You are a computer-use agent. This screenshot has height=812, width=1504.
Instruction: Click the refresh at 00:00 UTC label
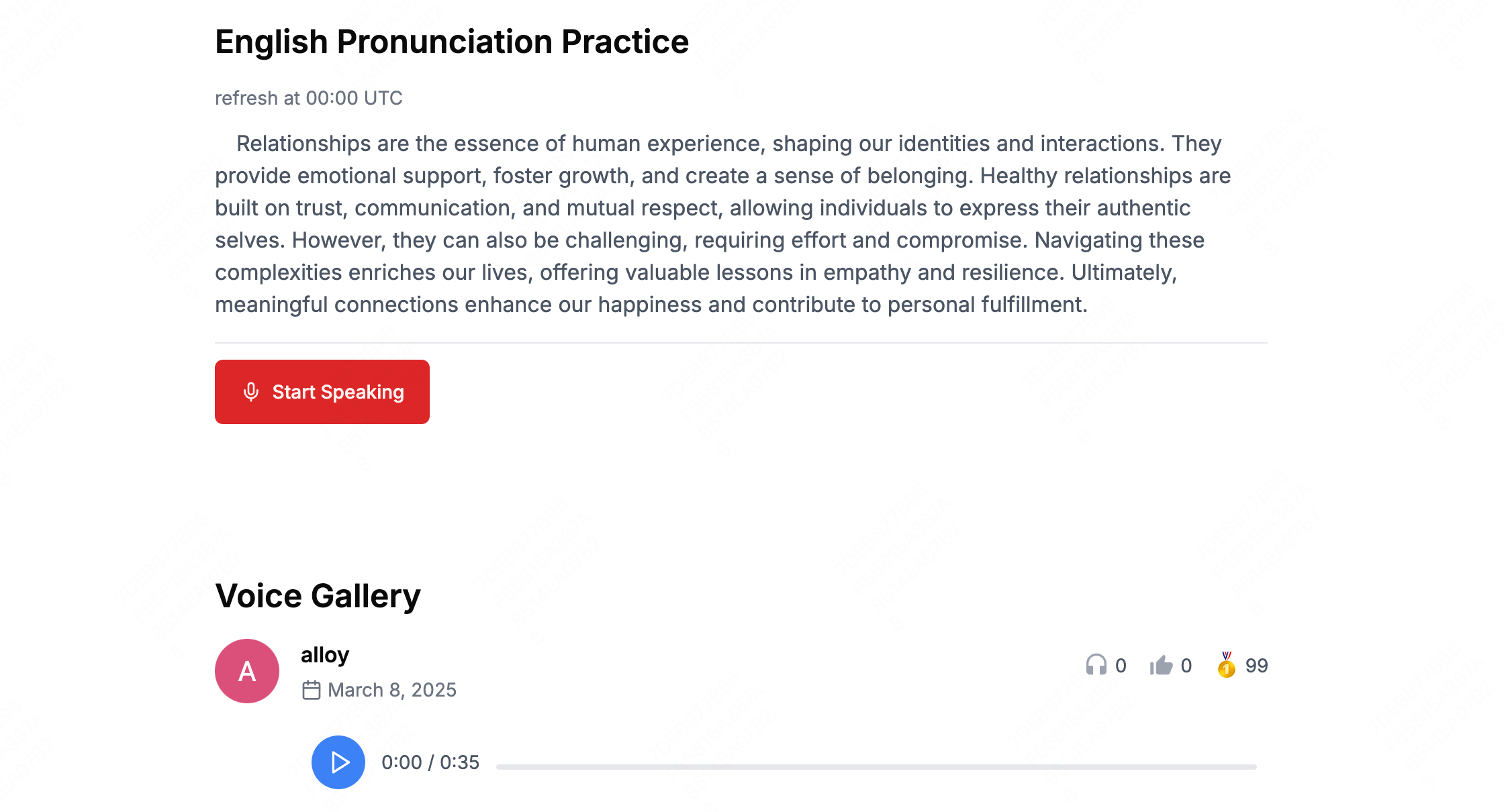tap(308, 98)
